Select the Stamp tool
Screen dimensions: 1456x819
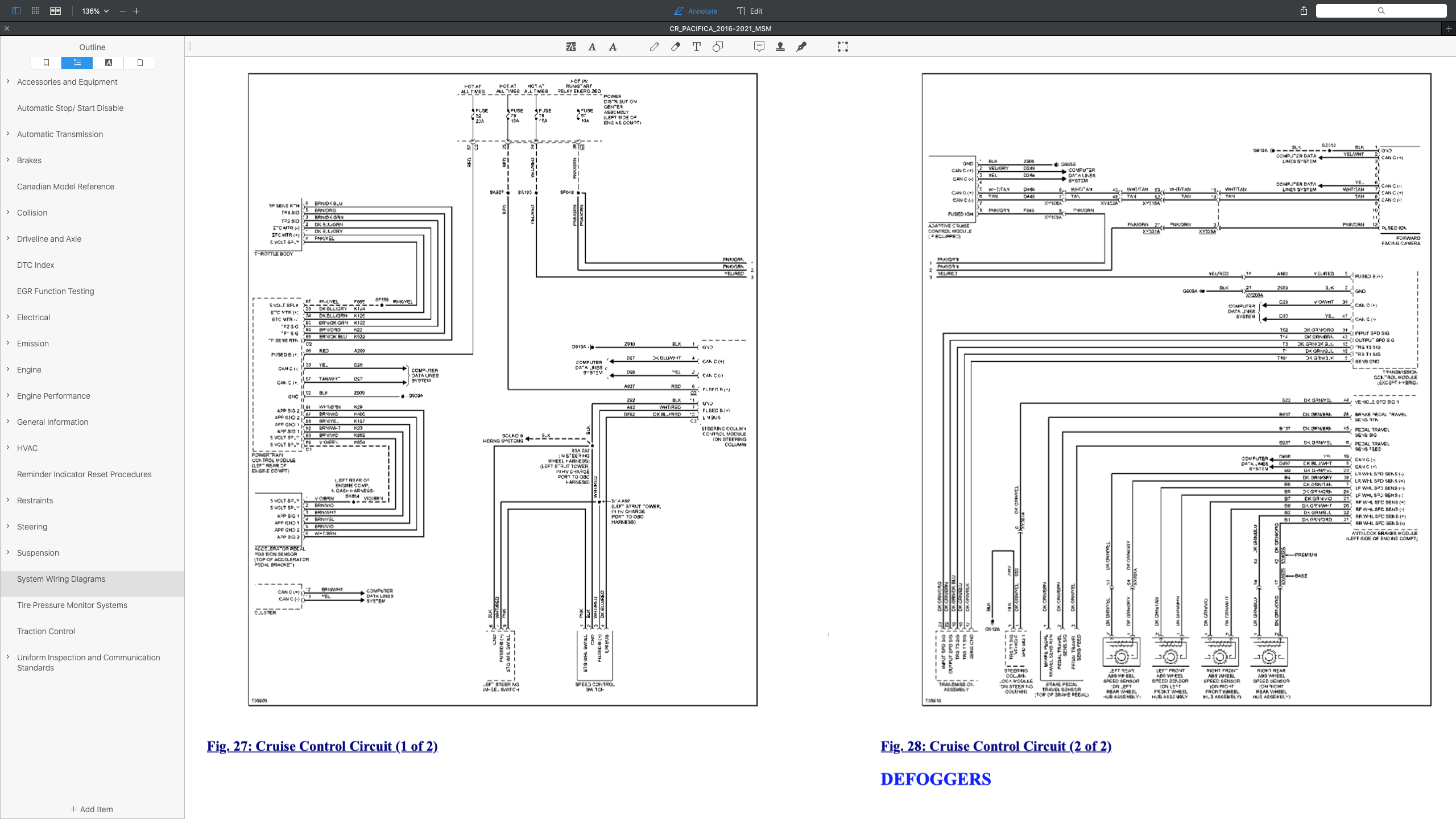tap(780, 47)
